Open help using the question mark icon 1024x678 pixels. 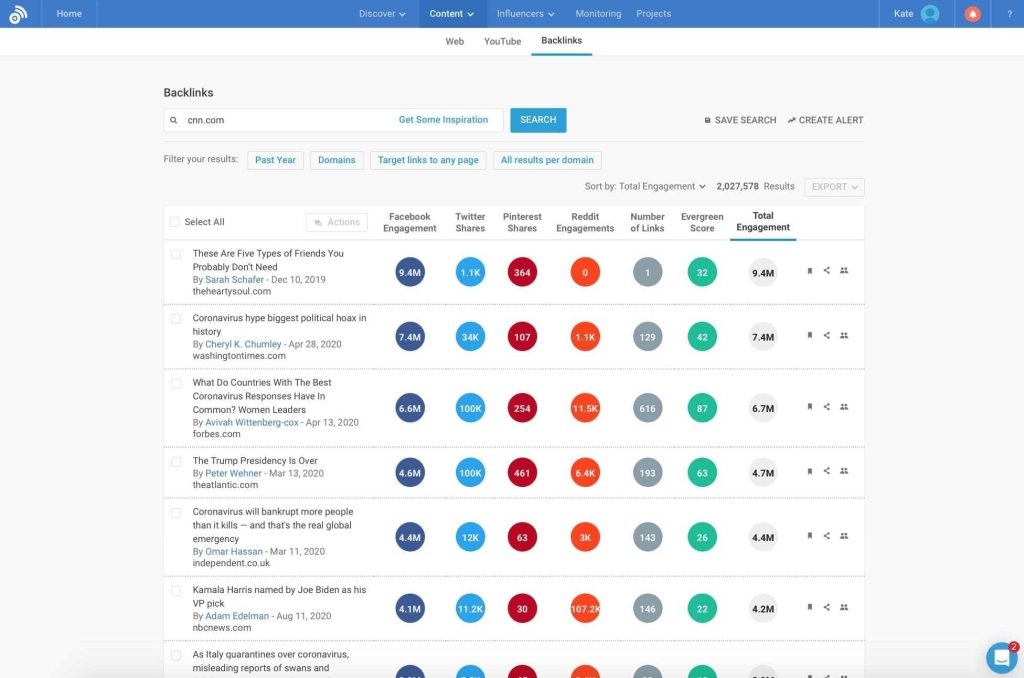click(1009, 13)
